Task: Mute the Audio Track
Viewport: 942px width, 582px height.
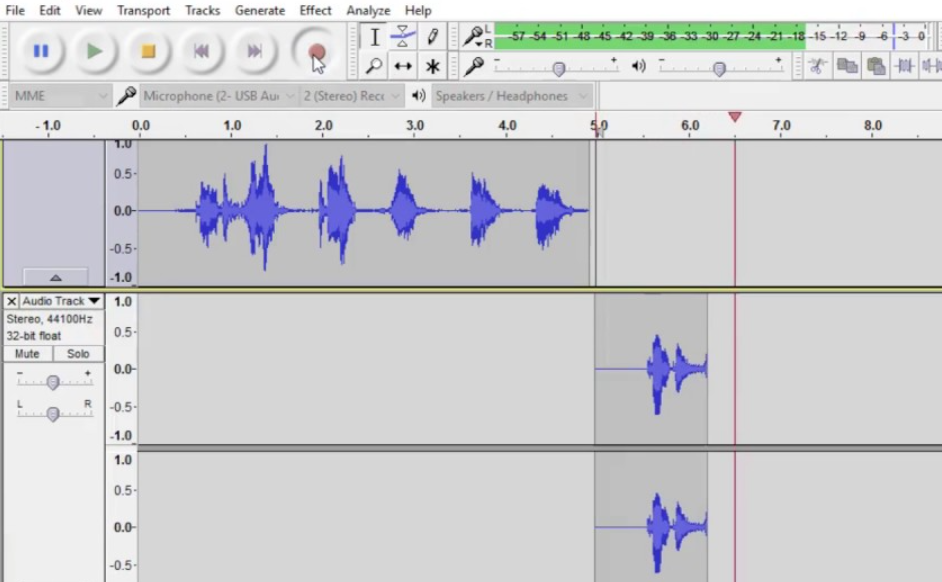Action: [x=28, y=354]
